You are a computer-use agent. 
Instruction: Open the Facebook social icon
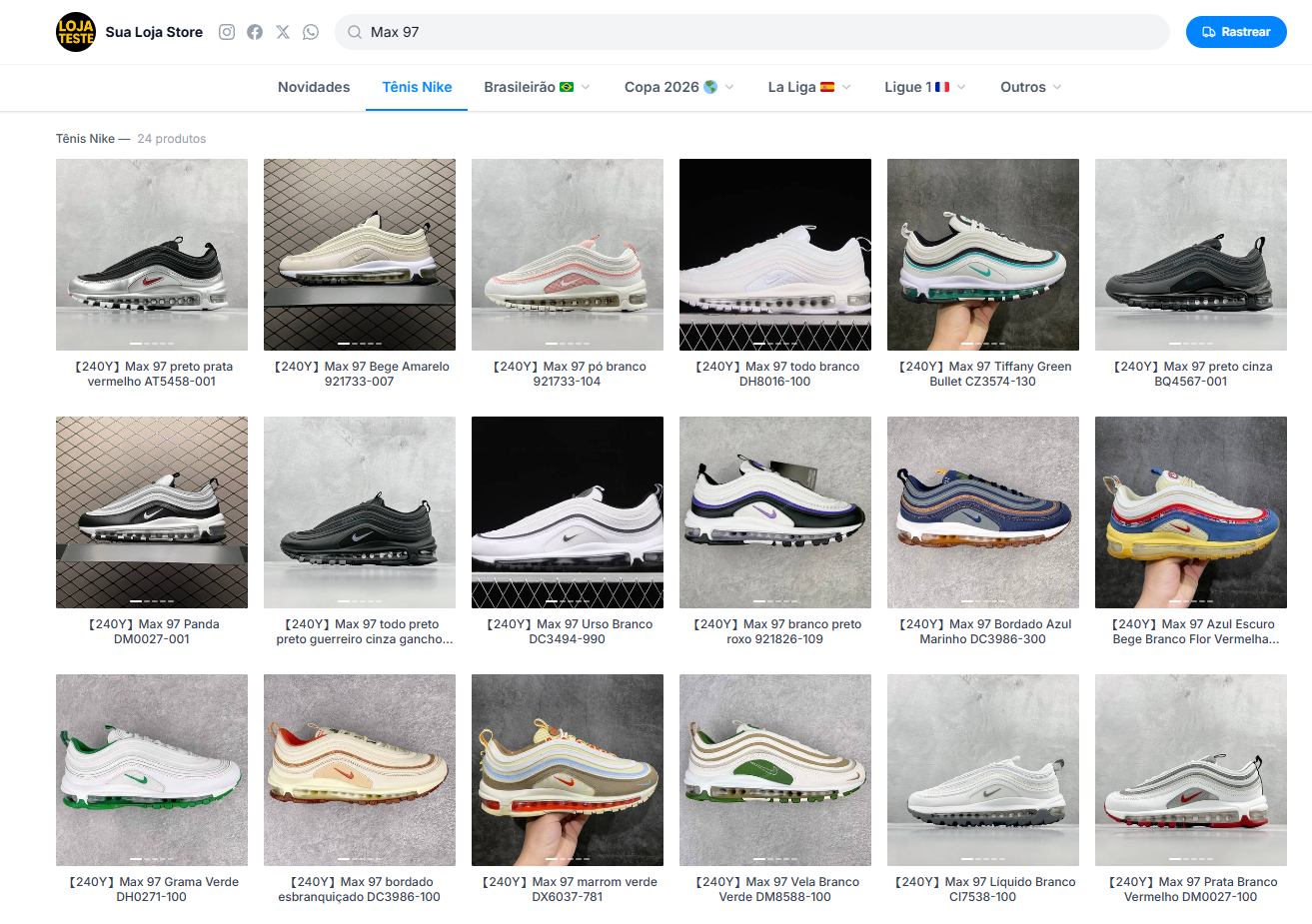pos(255,32)
